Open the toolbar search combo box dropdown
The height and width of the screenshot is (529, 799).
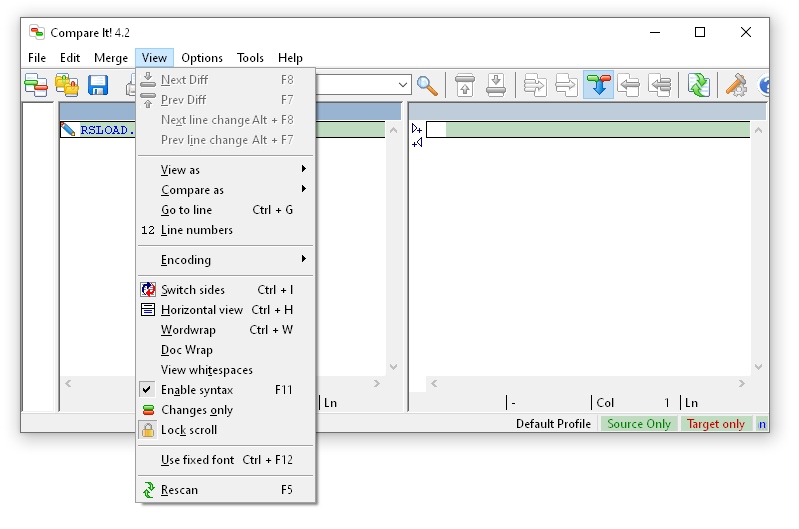(x=403, y=85)
